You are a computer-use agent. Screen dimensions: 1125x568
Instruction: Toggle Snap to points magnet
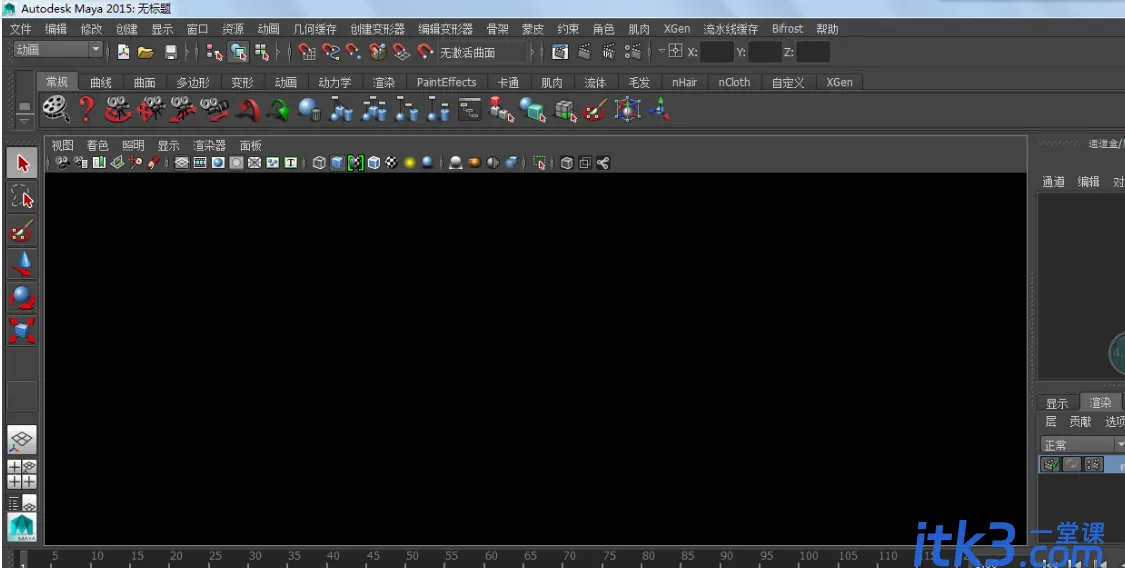[x=353, y=52]
